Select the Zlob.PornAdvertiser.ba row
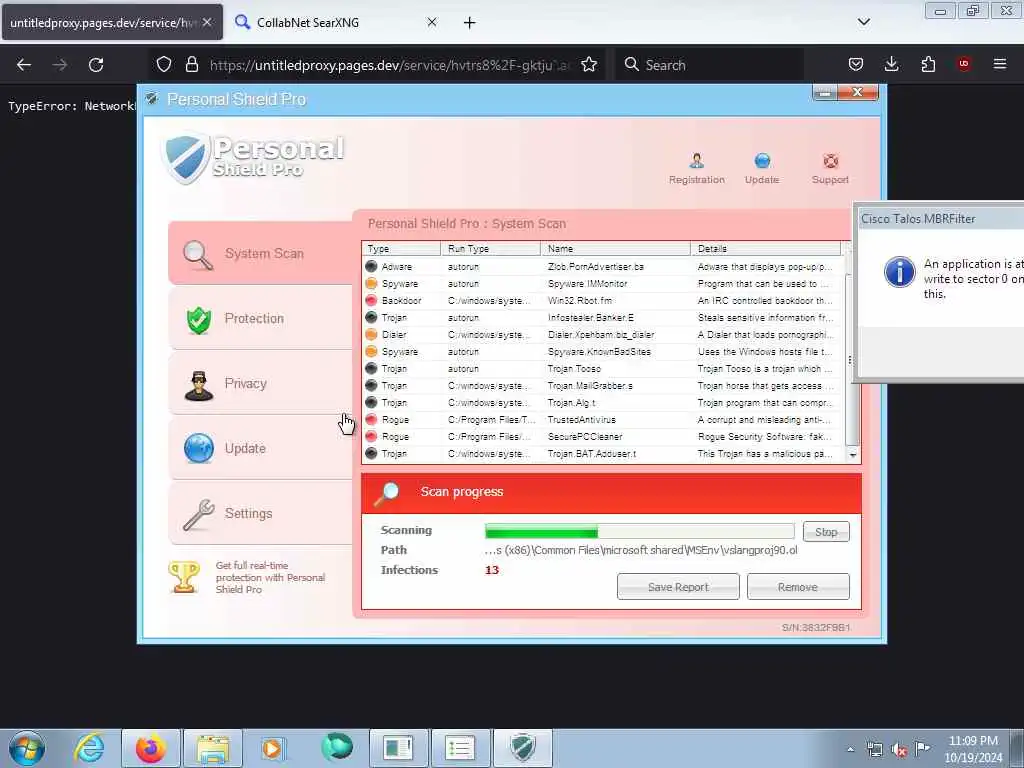 pos(603,266)
